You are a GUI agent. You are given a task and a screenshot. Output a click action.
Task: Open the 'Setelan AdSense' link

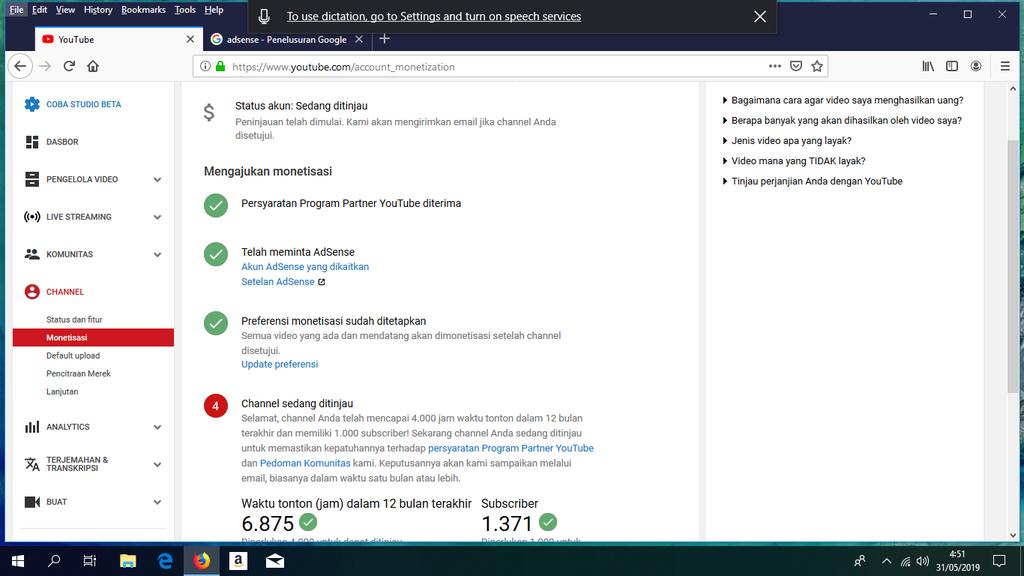pos(278,281)
